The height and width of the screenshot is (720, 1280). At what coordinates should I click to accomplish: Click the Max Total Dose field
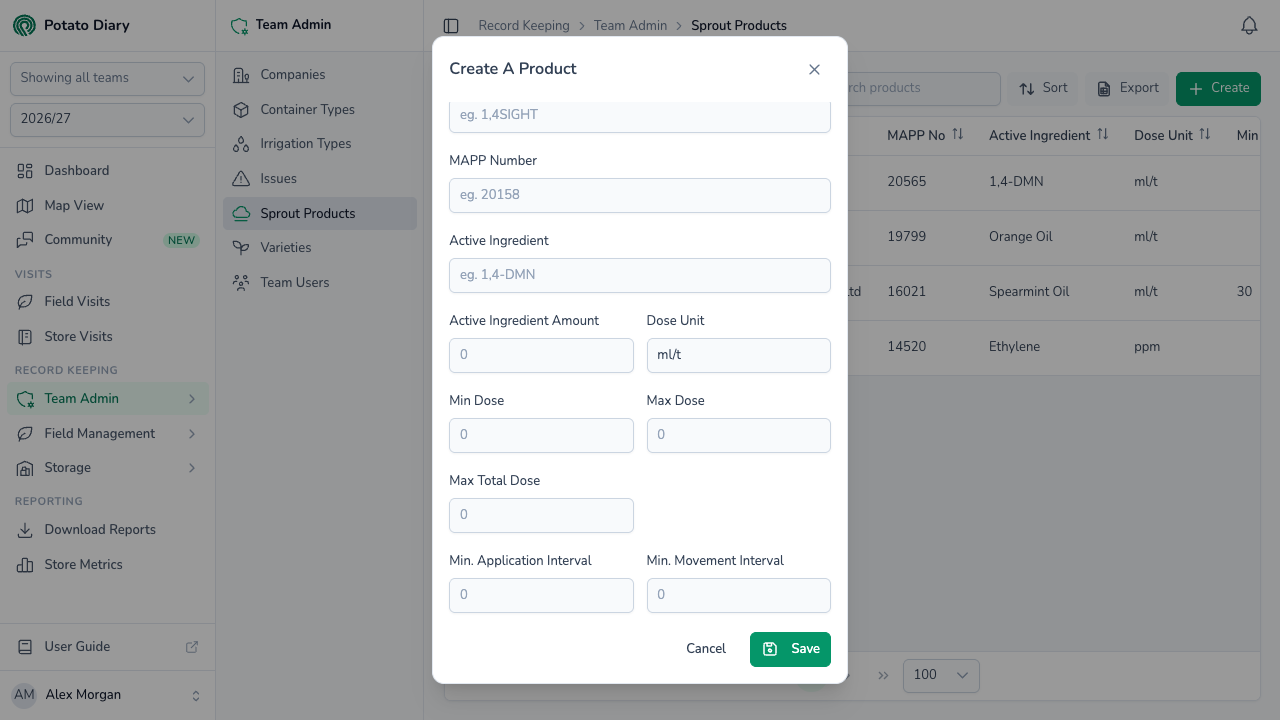click(x=541, y=515)
